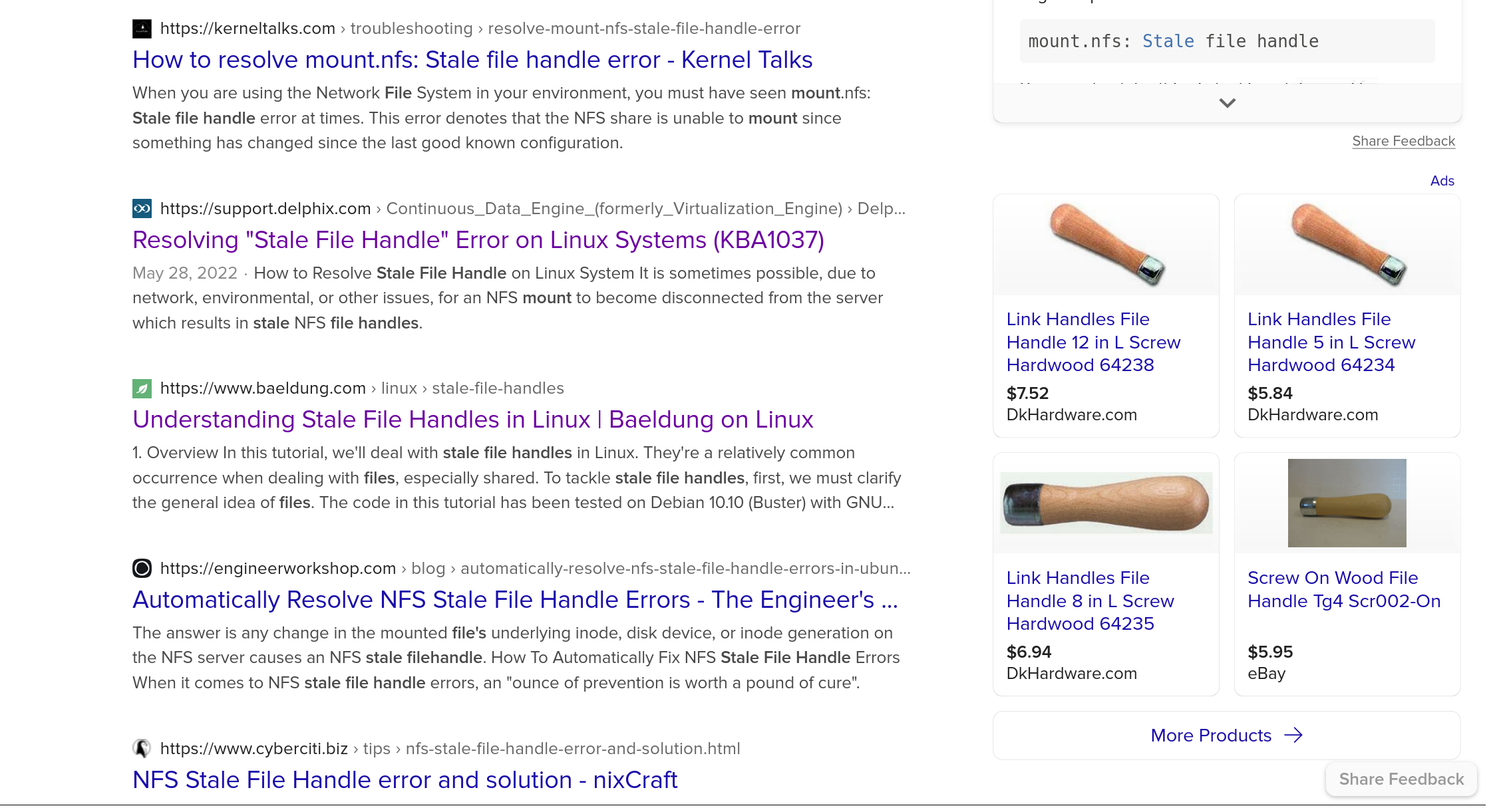Image resolution: width=1501 pixels, height=812 pixels.
Task: Click the baeldung.com leaf favicon
Action: (x=142, y=388)
